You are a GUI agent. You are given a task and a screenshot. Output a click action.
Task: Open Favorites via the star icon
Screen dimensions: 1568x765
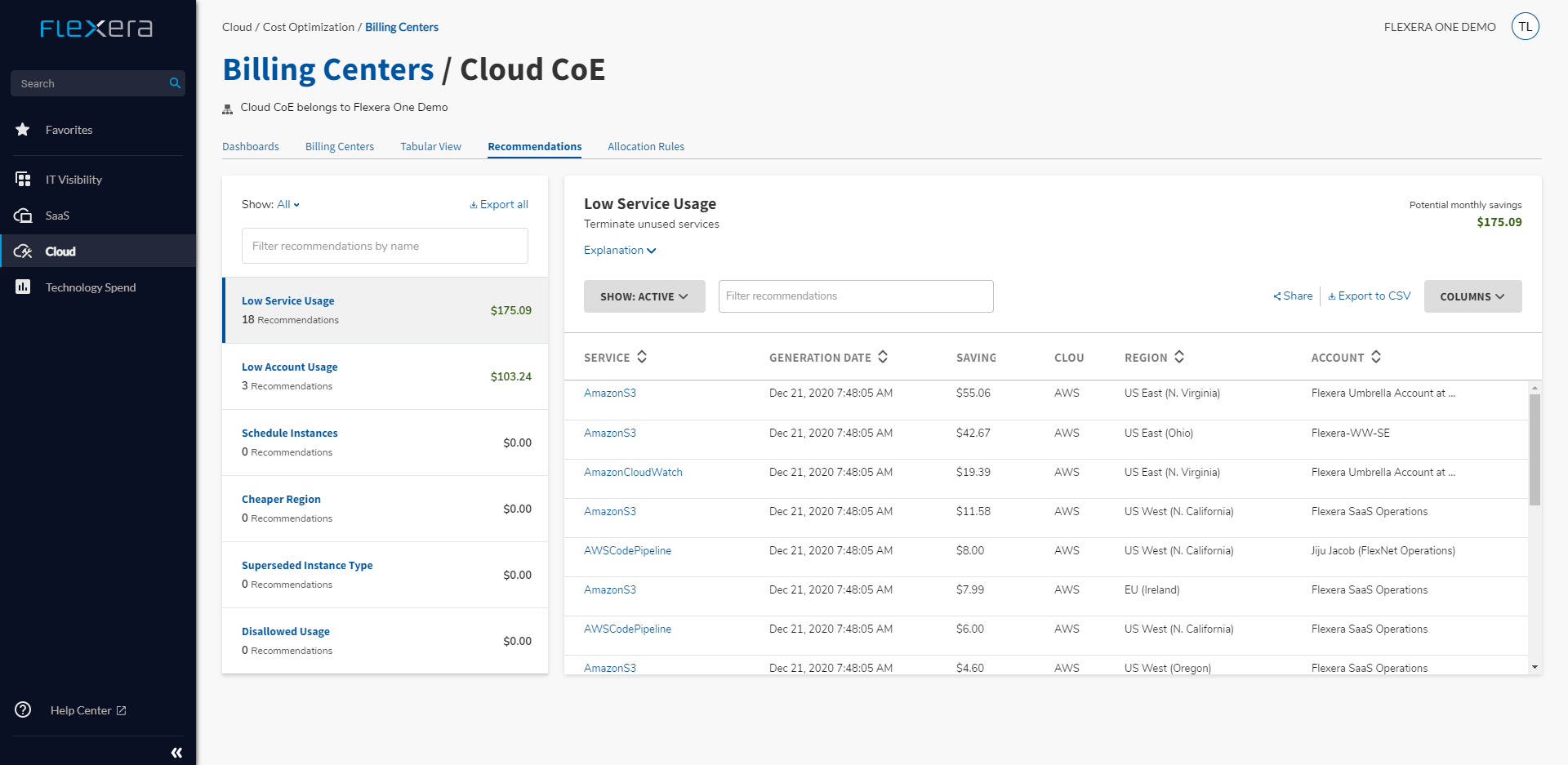pyautogui.click(x=23, y=130)
